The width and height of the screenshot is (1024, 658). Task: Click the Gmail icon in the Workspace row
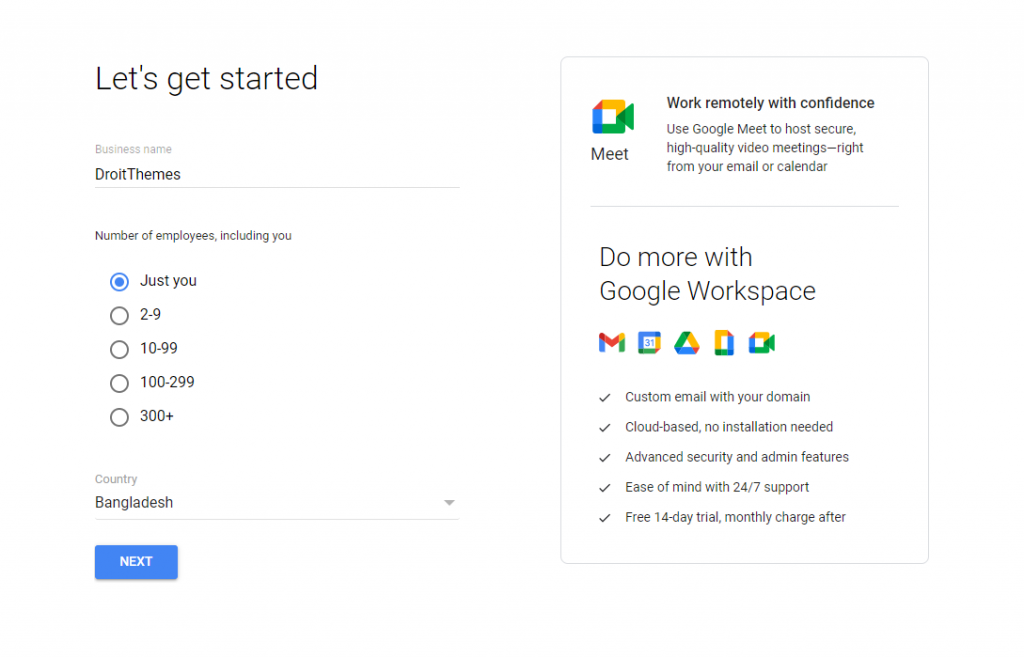tap(611, 343)
